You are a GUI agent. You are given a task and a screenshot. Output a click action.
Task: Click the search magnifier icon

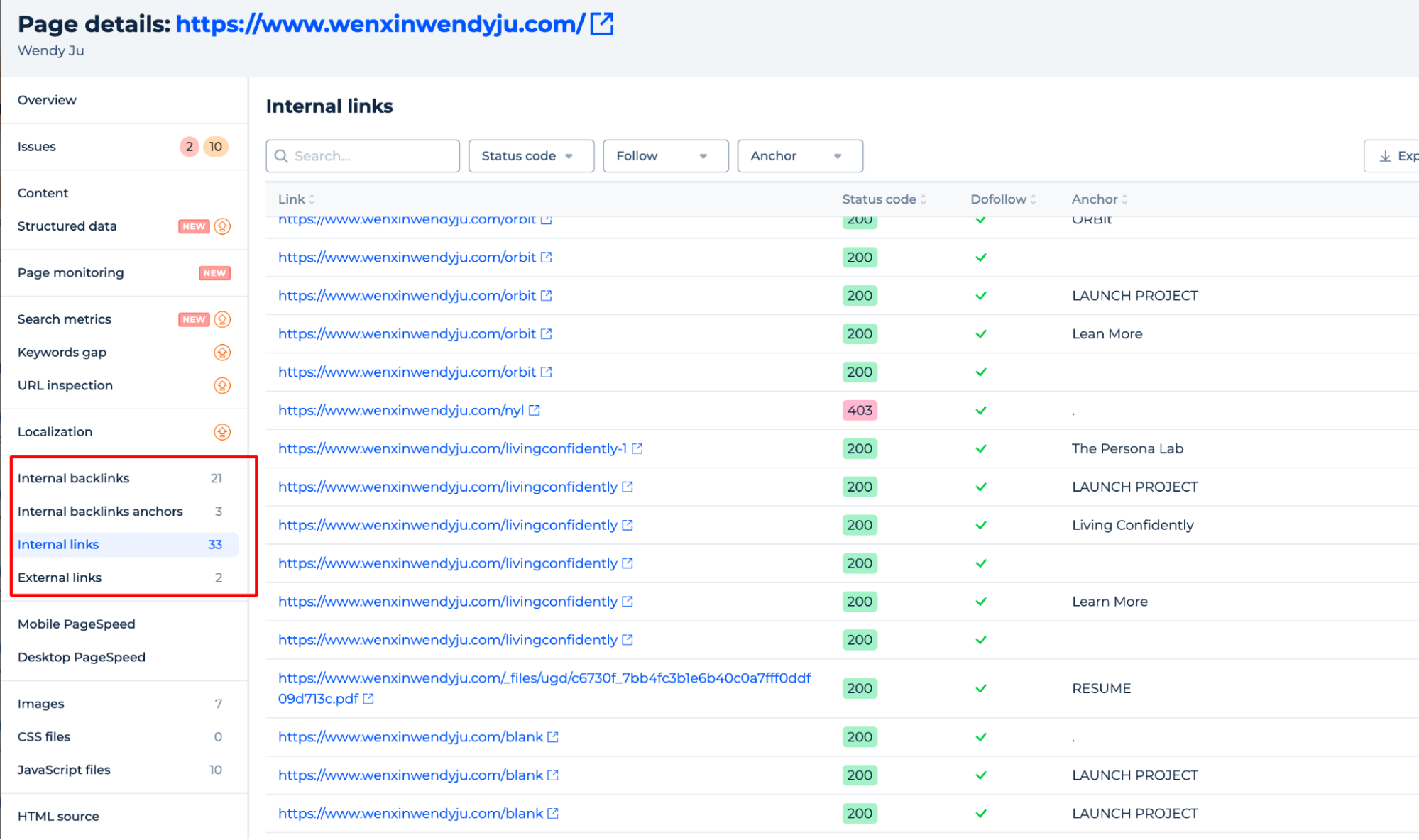[281, 156]
